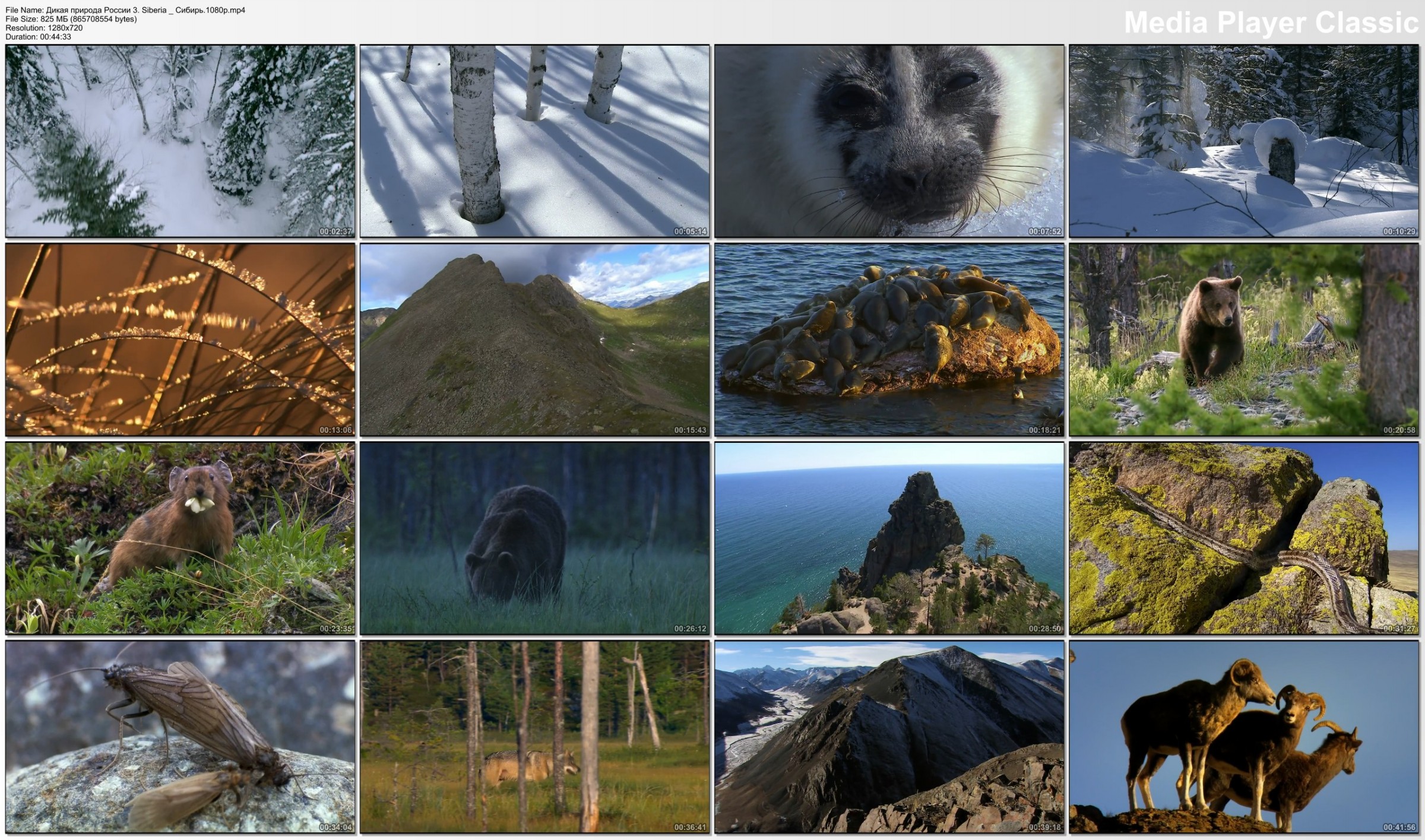This screenshot has width=1425, height=840.
Task: Click the snowy fir forest thumbnail at 00:02:37
Action: click(x=180, y=141)
